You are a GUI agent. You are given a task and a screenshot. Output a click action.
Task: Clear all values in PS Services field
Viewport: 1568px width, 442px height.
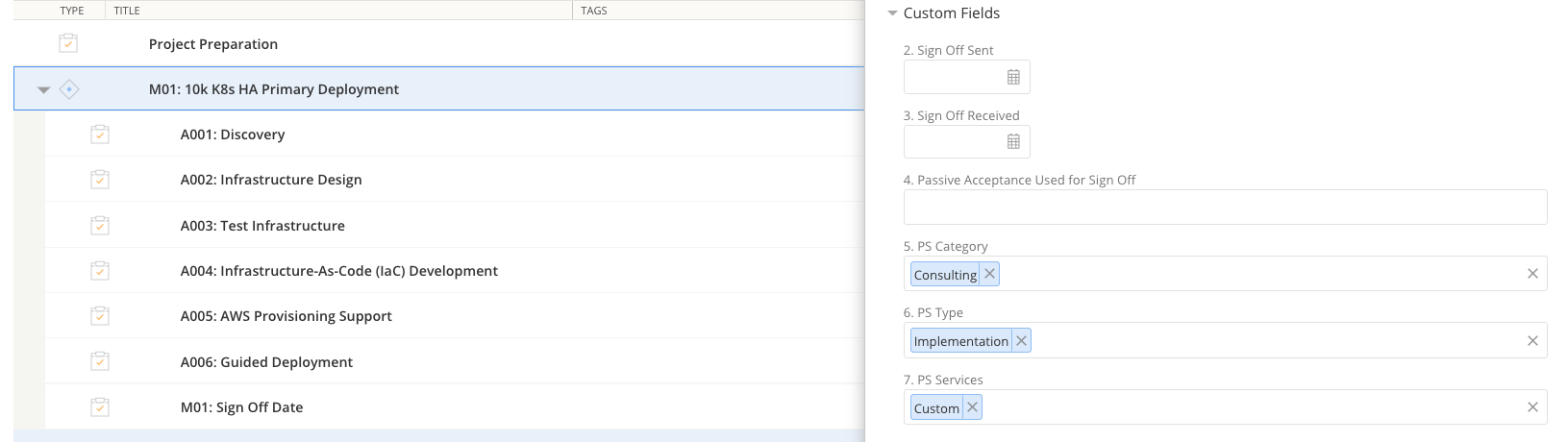pyautogui.click(x=1532, y=407)
